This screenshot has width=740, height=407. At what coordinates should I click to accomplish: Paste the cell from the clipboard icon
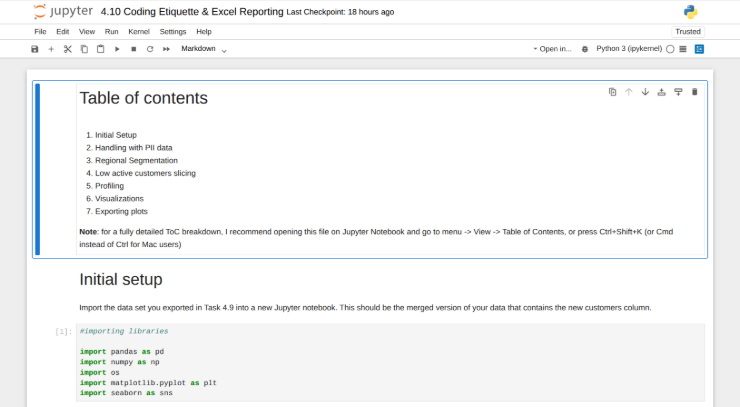(x=101, y=49)
